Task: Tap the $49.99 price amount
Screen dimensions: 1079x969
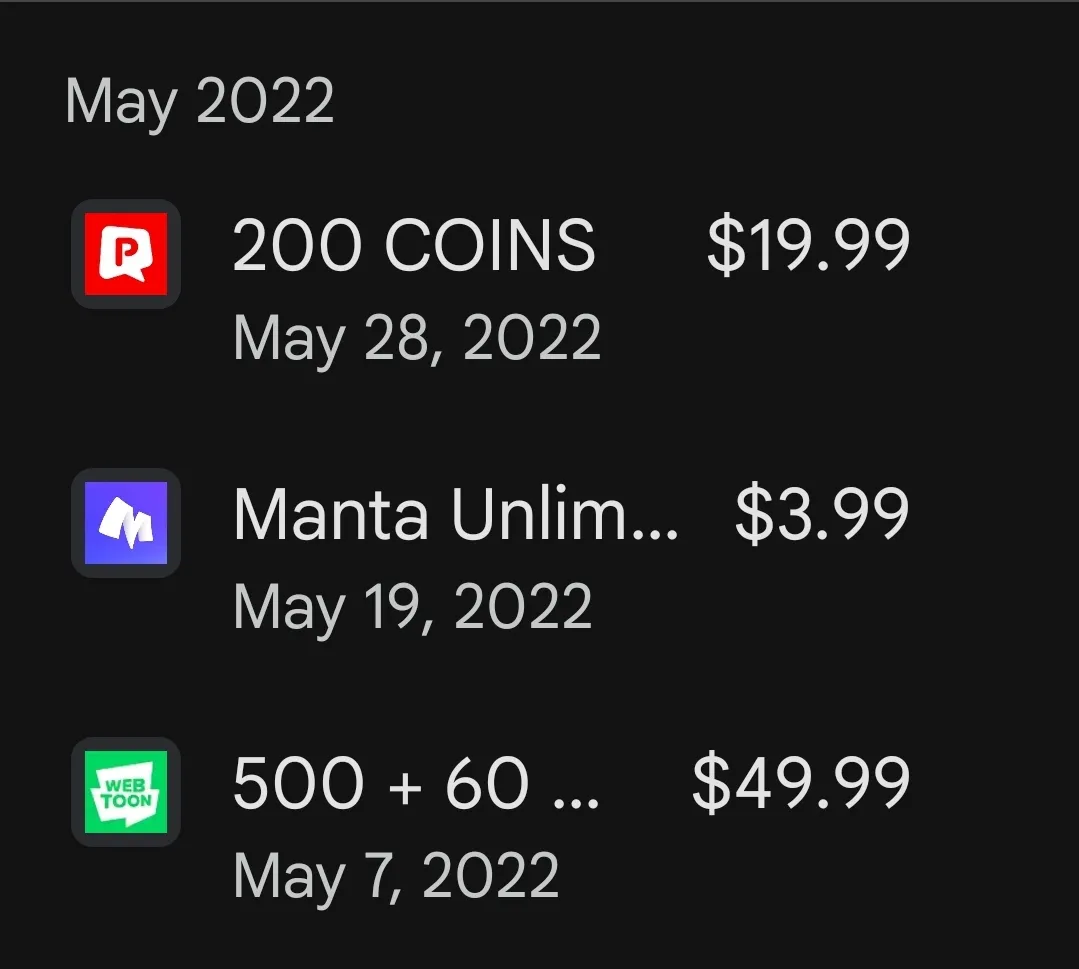Action: click(x=800, y=784)
